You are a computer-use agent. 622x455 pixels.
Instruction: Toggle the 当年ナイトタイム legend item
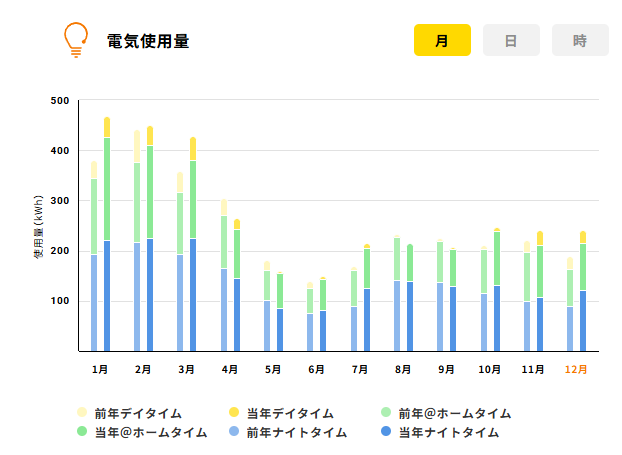point(438,432)
